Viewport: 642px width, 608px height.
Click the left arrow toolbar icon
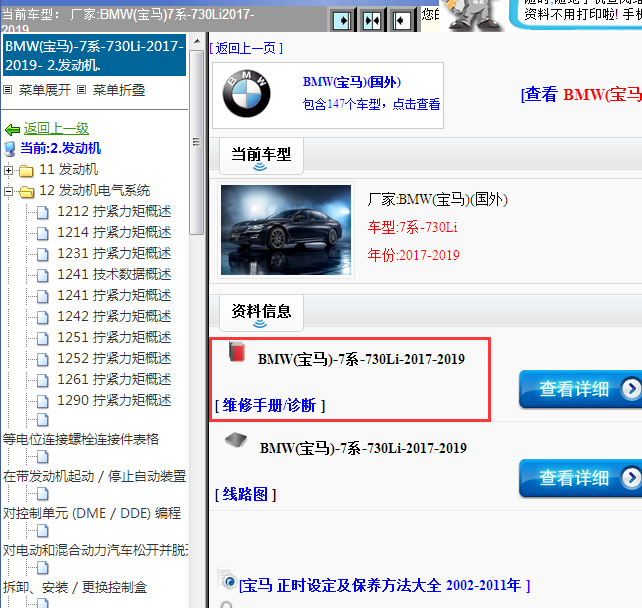click(x=401, y=20)
